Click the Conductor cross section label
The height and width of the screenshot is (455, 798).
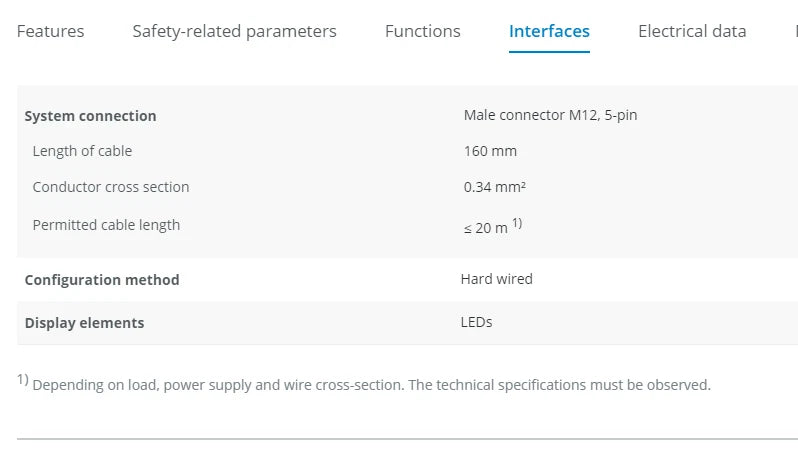click(111, 187)
